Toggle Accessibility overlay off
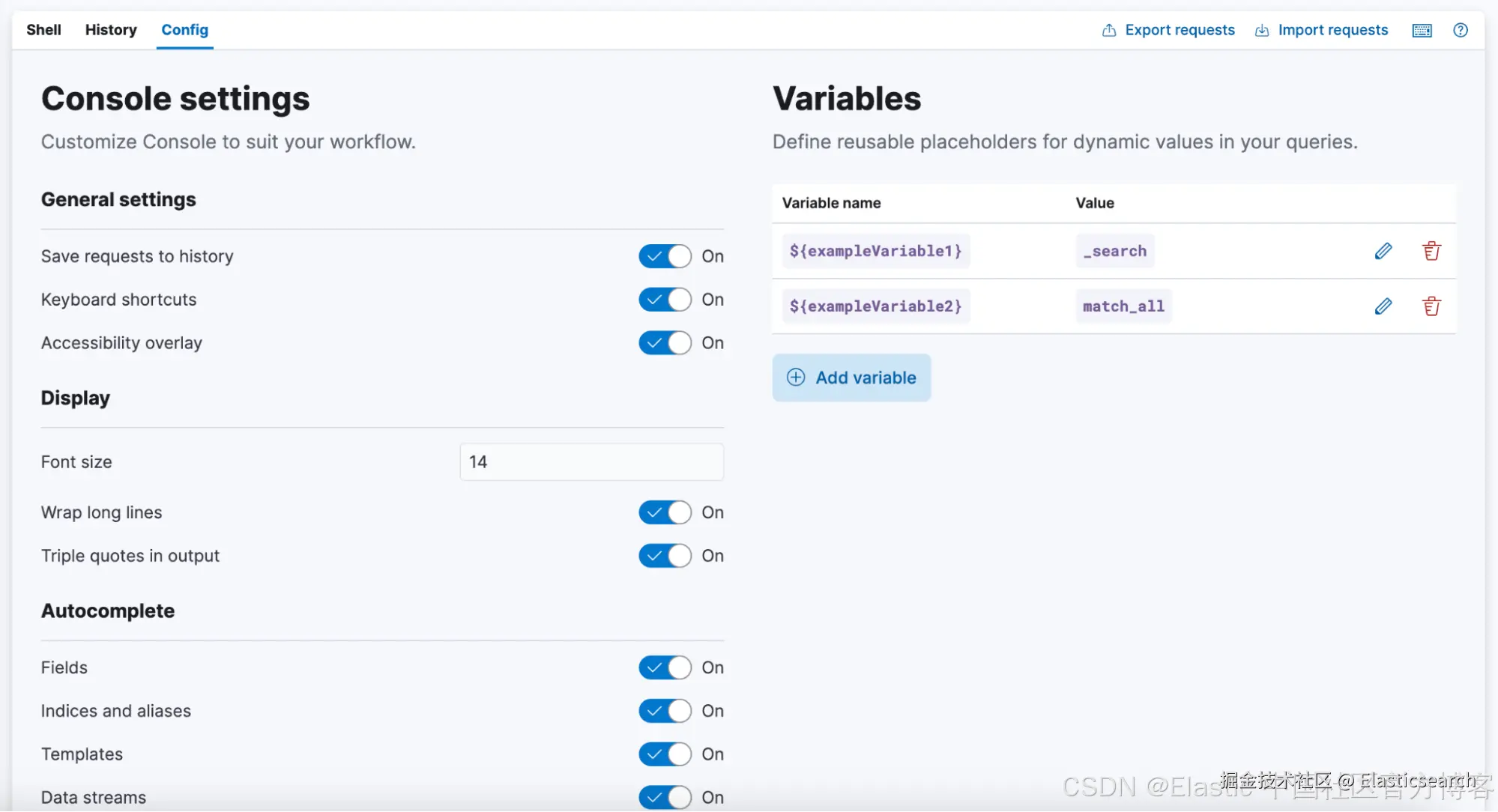The height and width of the screenshot is (812, 1498). [665, 343]
